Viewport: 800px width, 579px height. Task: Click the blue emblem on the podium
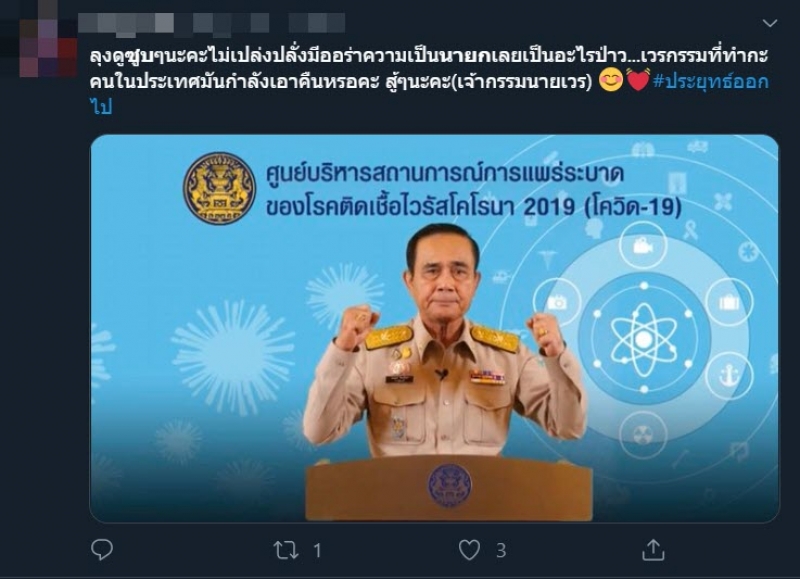pos(449,486)
